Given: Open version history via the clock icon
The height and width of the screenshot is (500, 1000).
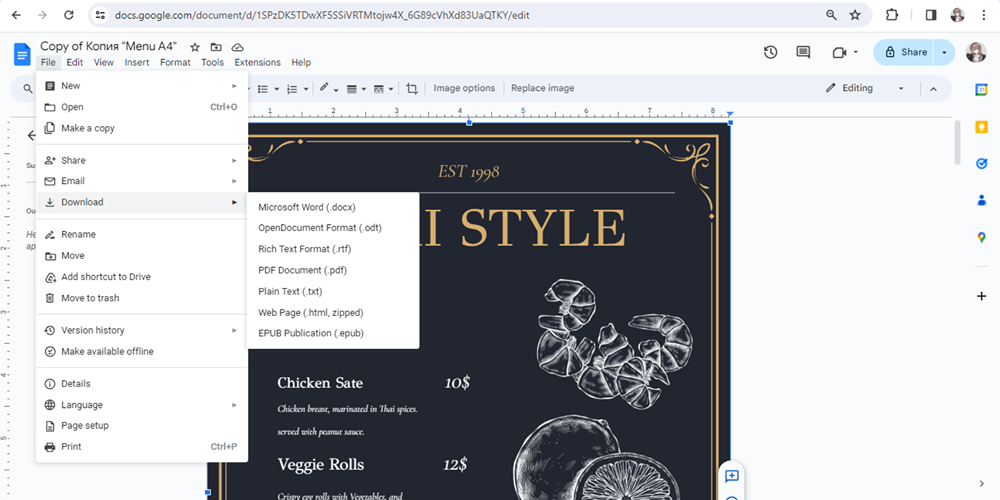Looking at the screenshot, I should point(770,52).
